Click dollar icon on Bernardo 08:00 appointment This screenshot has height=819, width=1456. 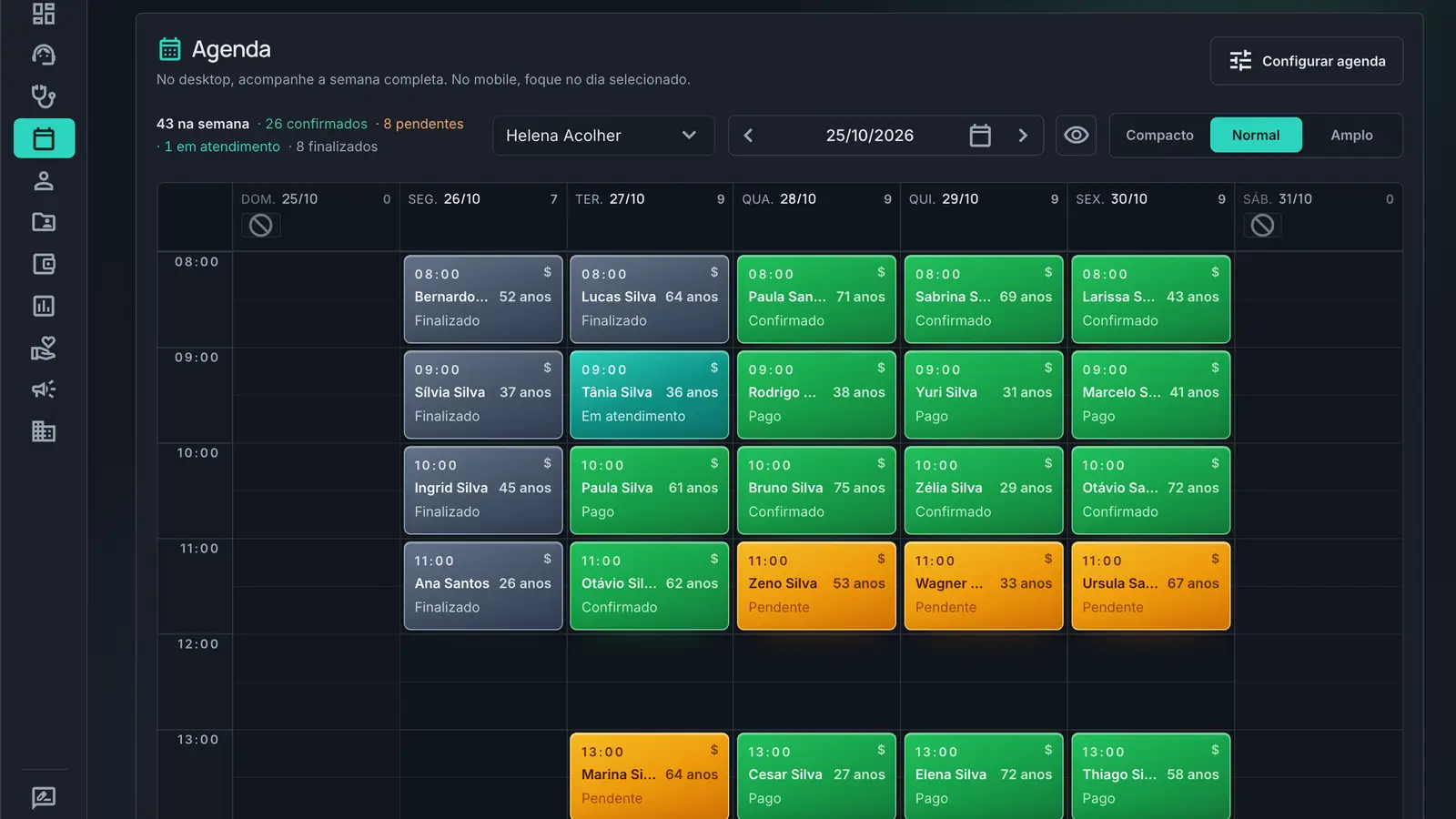coord(548,272)
